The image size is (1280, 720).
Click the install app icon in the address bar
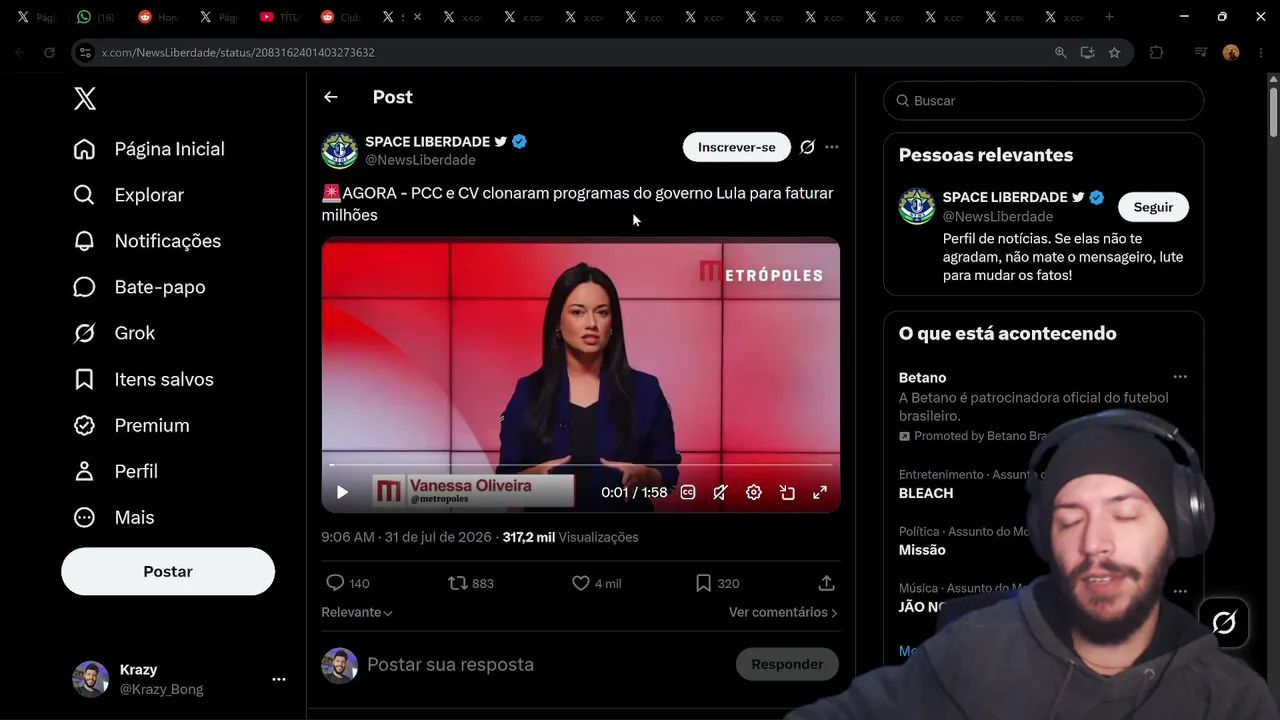click(1087, 53)
